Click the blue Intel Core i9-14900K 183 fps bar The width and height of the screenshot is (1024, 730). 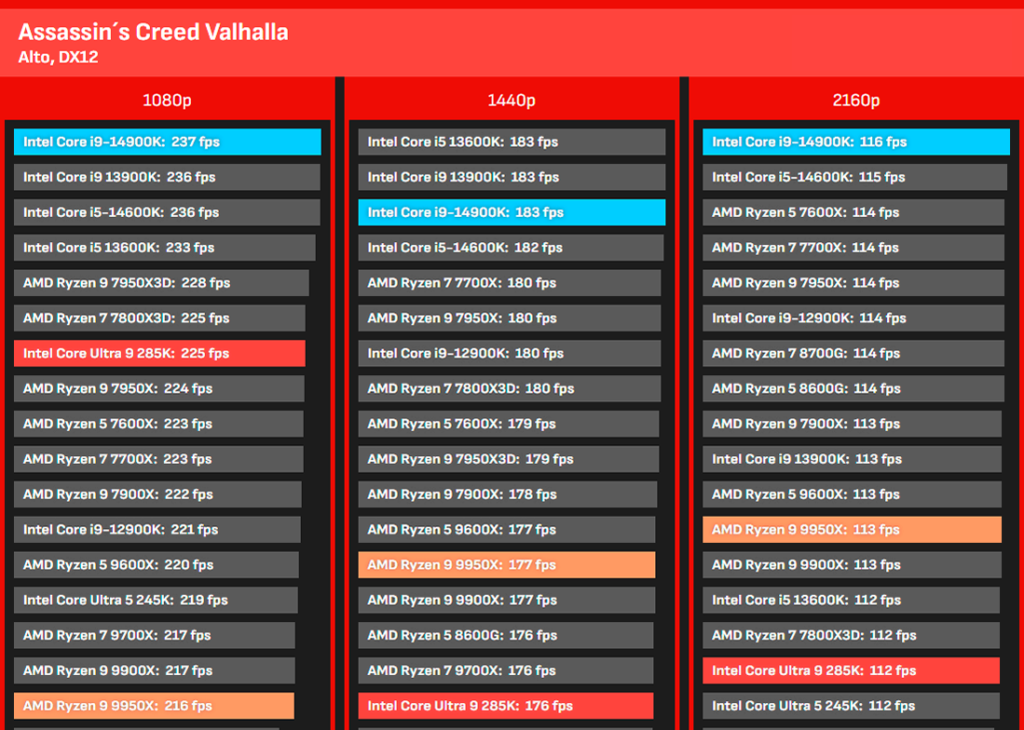512,212
